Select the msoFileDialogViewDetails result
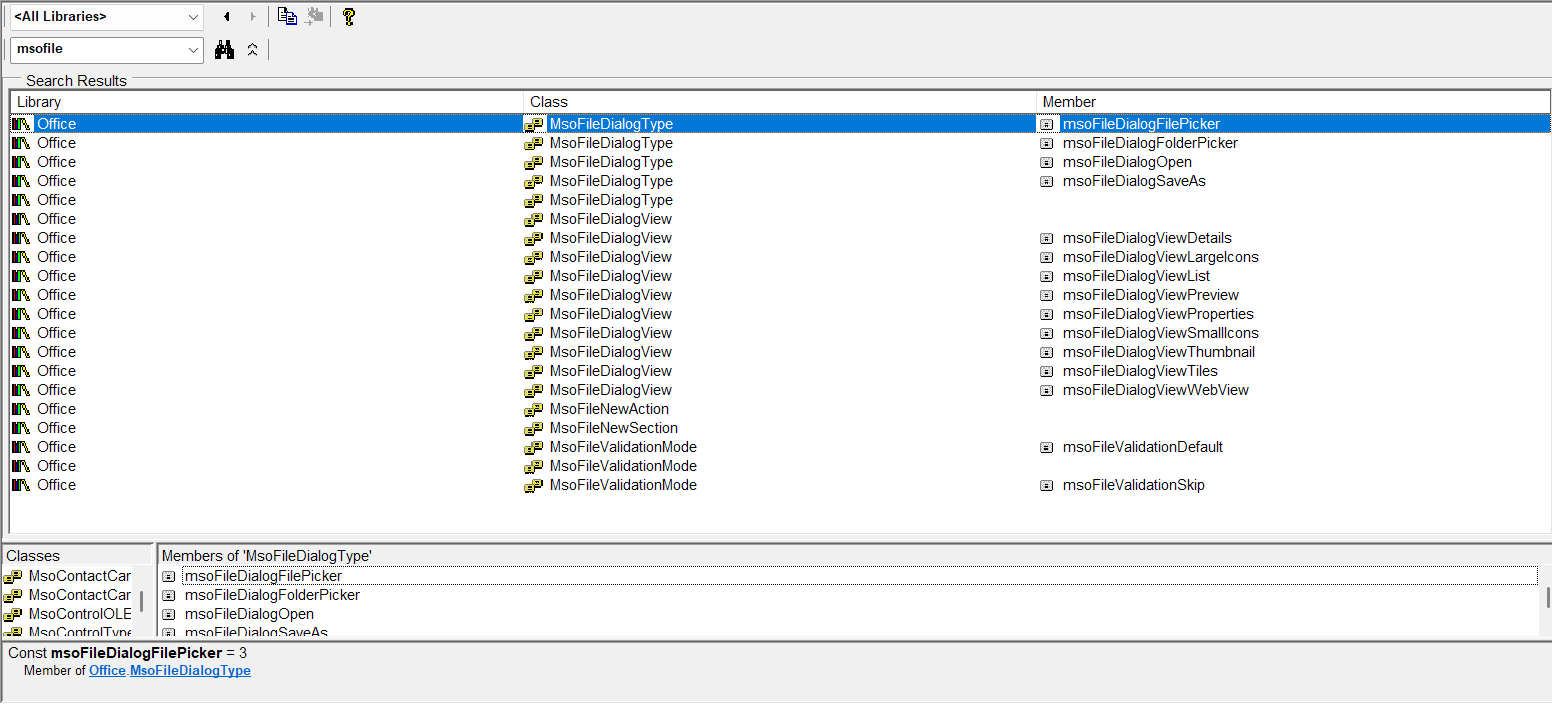 pyautogui.click(x=1147, y=238)
